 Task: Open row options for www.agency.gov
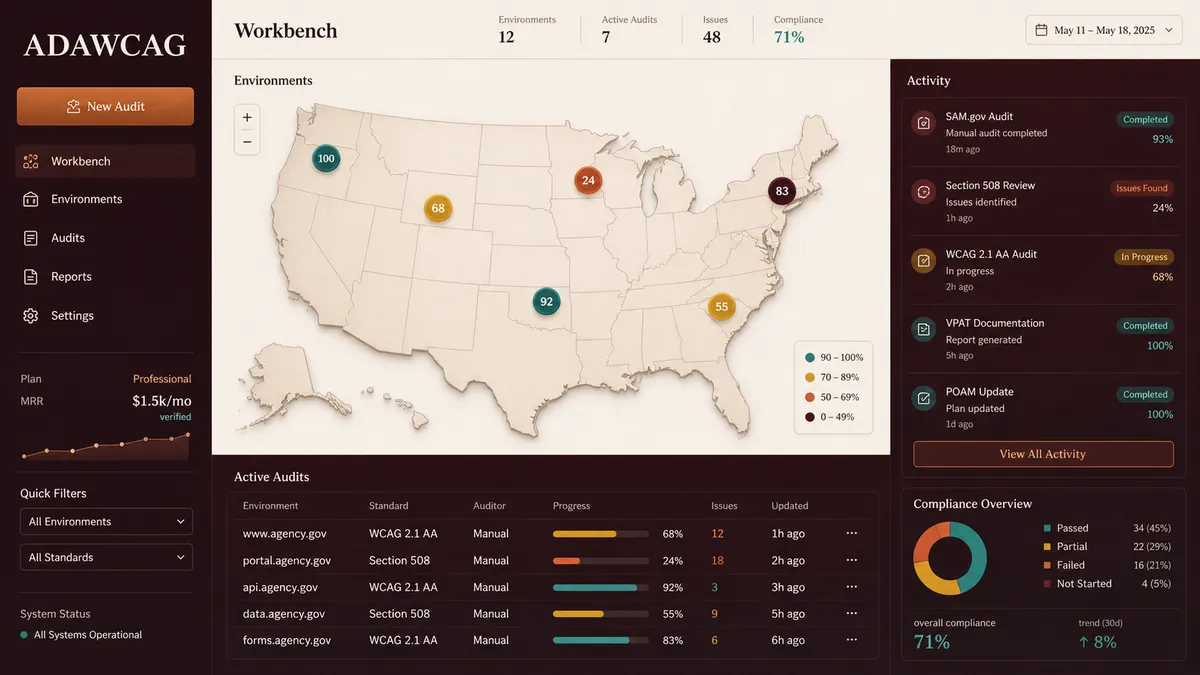(x=852, y=533)
